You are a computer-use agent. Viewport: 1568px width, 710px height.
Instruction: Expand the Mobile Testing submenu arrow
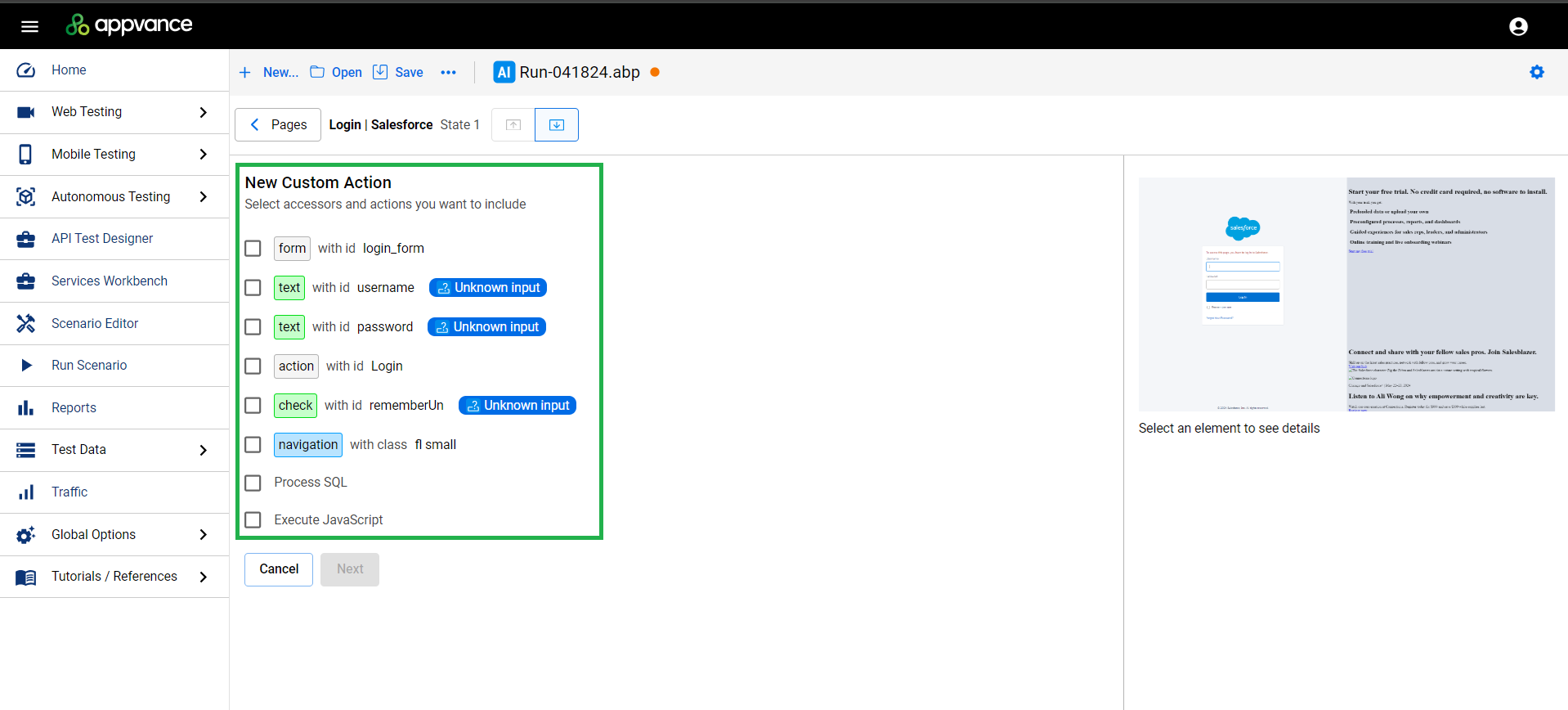[x=204, y=155]
